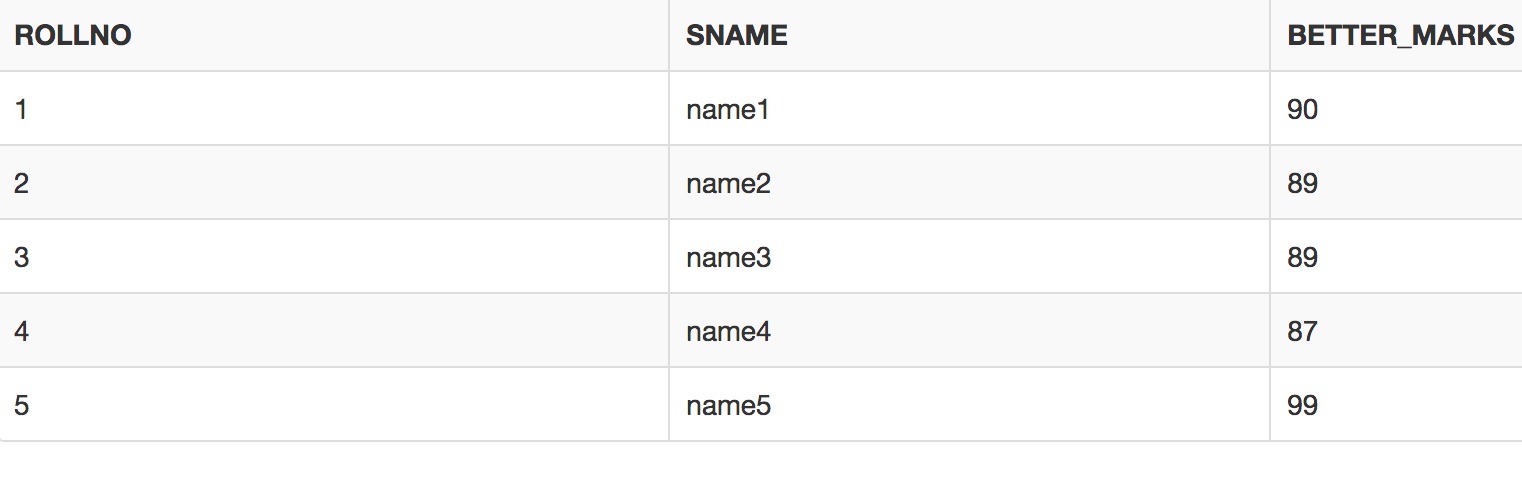The image size is (1522, 482).
Task: Select the cell containing name3
Action: point(969,256)
